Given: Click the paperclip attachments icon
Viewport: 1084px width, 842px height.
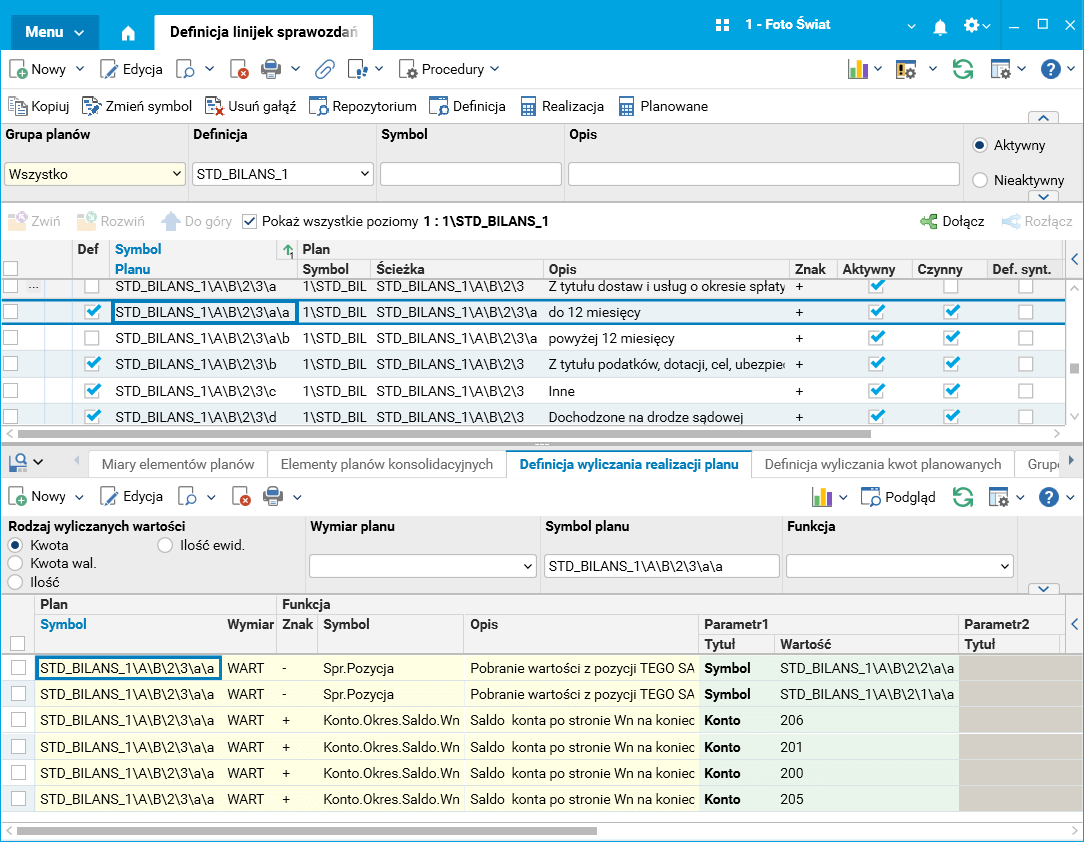Looking at the screenshot, I should (x=324, y=69).
